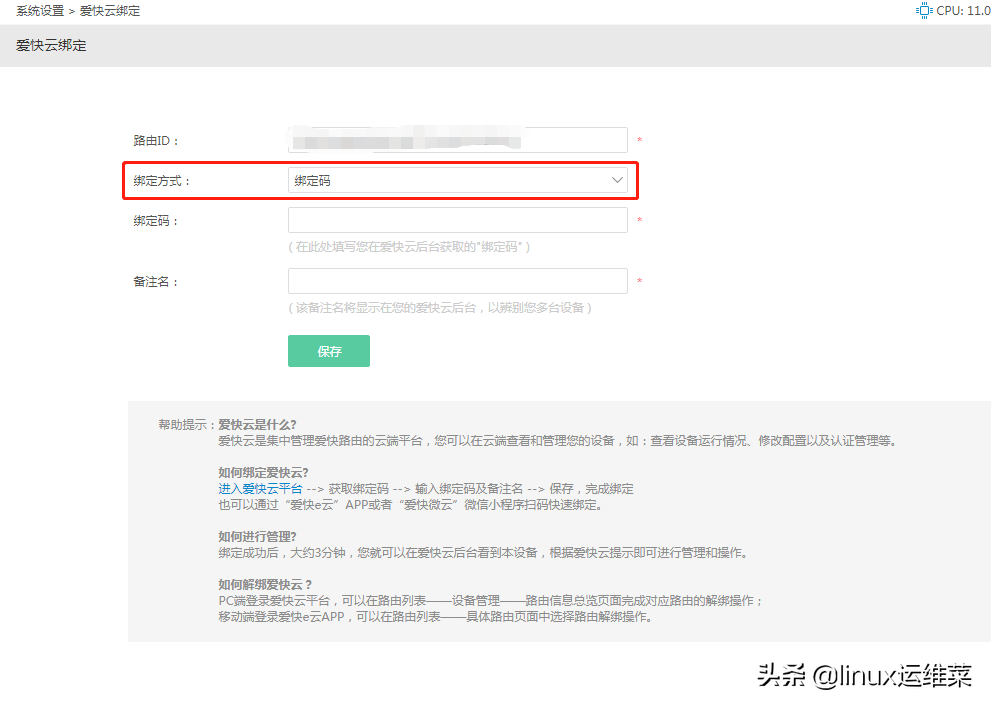991x708 pixels.
Task: Click the heading 如何绑定爱快云?
Action: [263, 473]
